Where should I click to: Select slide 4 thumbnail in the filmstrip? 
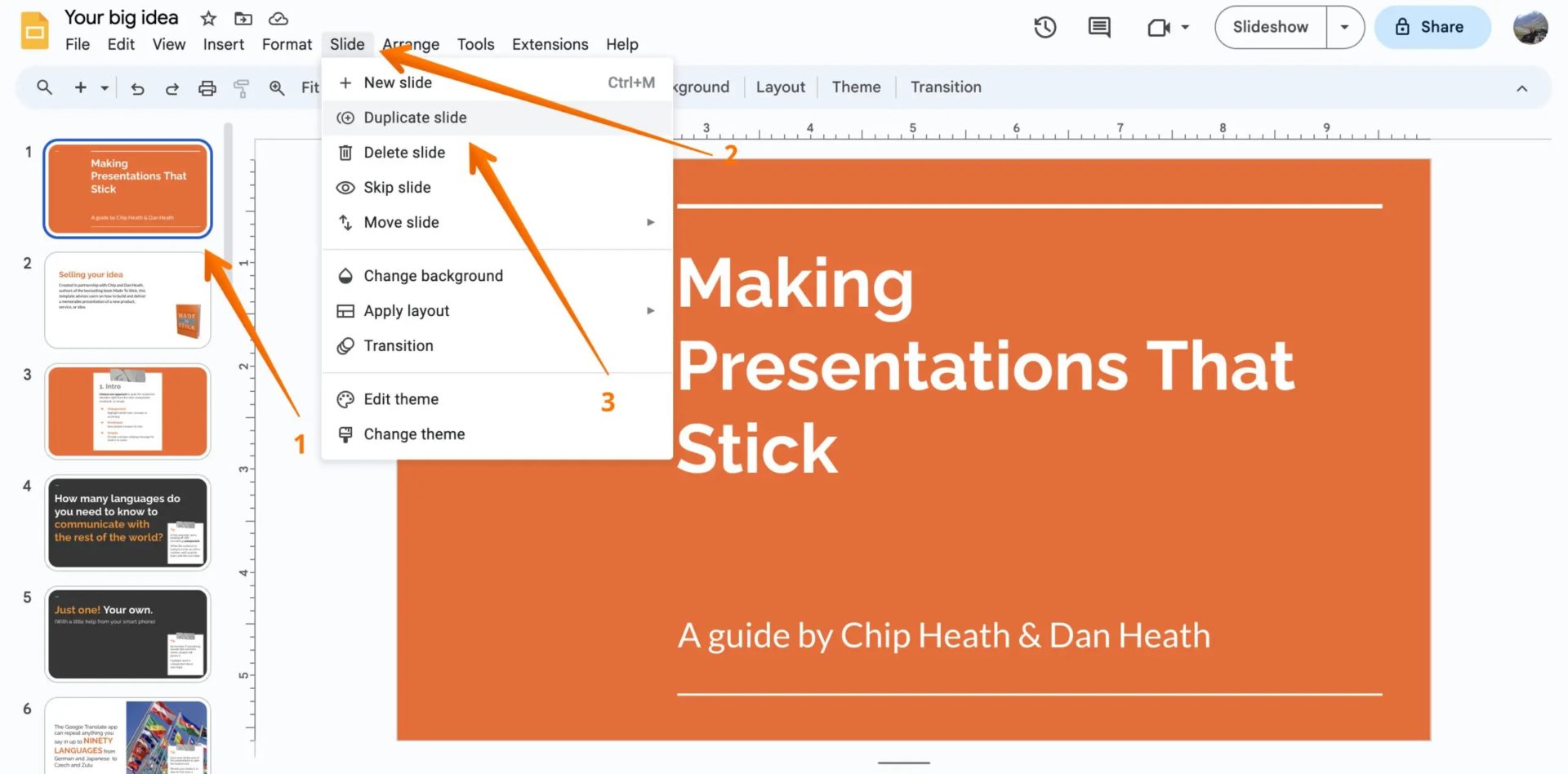(x=127, y=523)
